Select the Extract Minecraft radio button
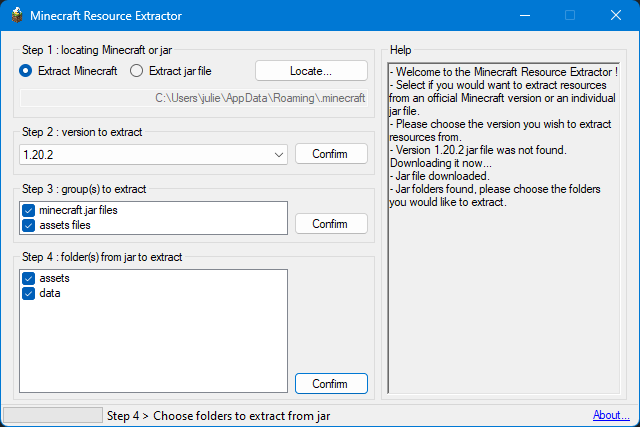Viewport: 640px width, 427px height. pos(26,71)
